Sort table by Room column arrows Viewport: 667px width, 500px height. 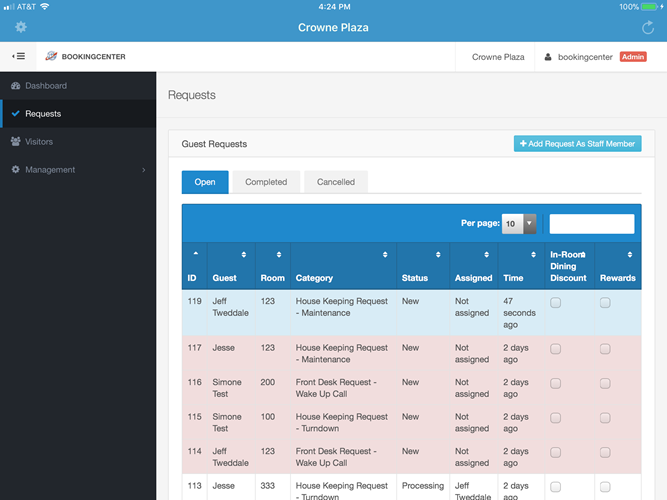coord(279,254)
